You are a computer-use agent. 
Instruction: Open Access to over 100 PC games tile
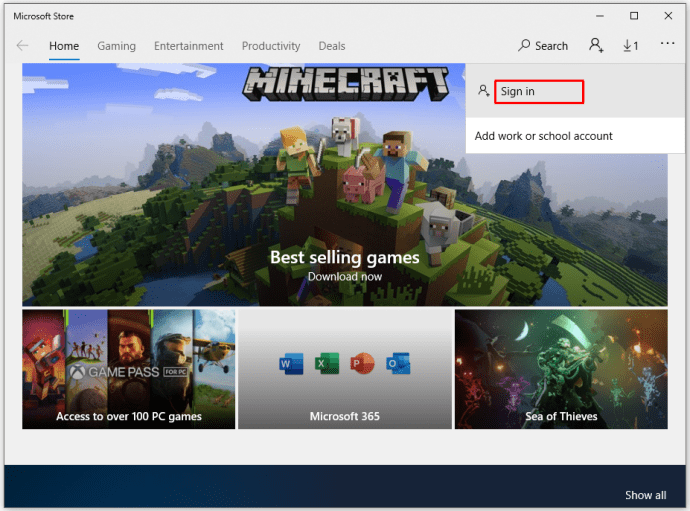pyautogui.click(x=128, y=369)
